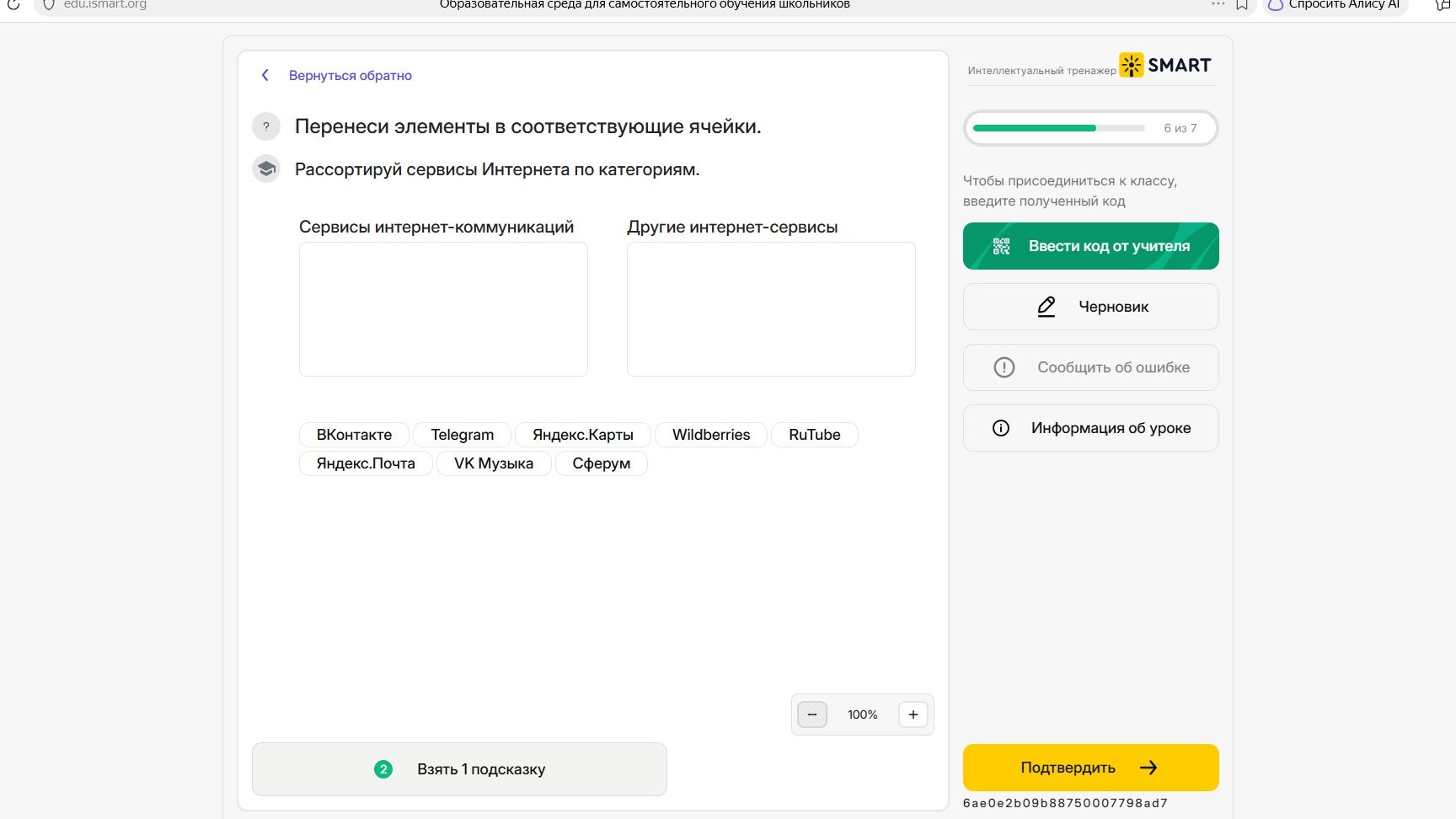This screenshot has width=1456, height=819.
Task: Click the 6 из 7 progress text
Action: pyautogui.click(x=1180, y=128)
